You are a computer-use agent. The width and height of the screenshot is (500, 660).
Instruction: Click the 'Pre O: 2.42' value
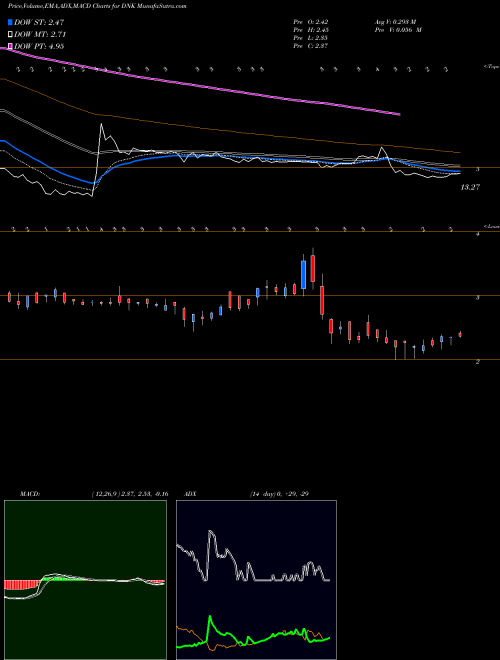311,22
